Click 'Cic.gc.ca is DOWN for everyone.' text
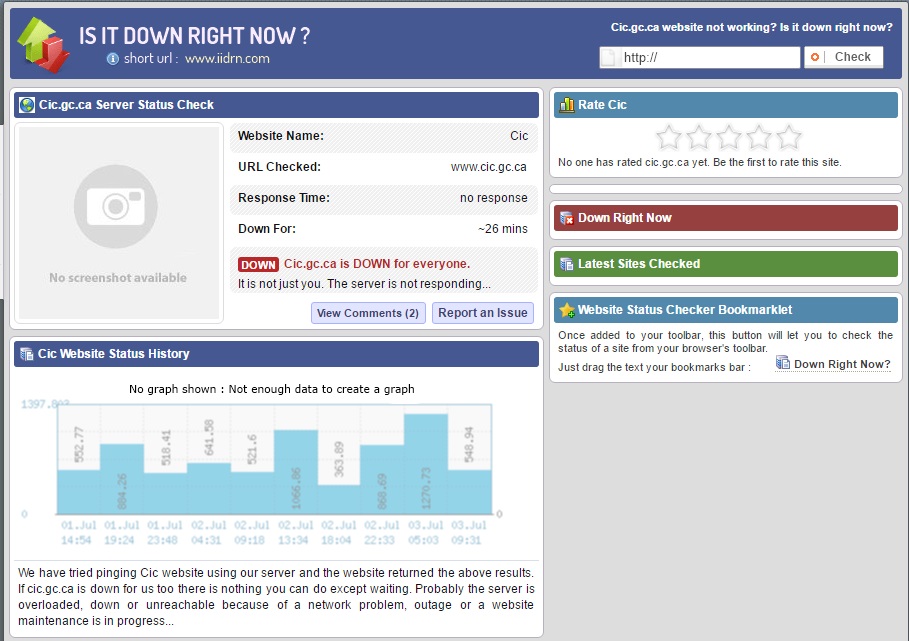Screen dimensions: 909x641 tap(377, 264)
